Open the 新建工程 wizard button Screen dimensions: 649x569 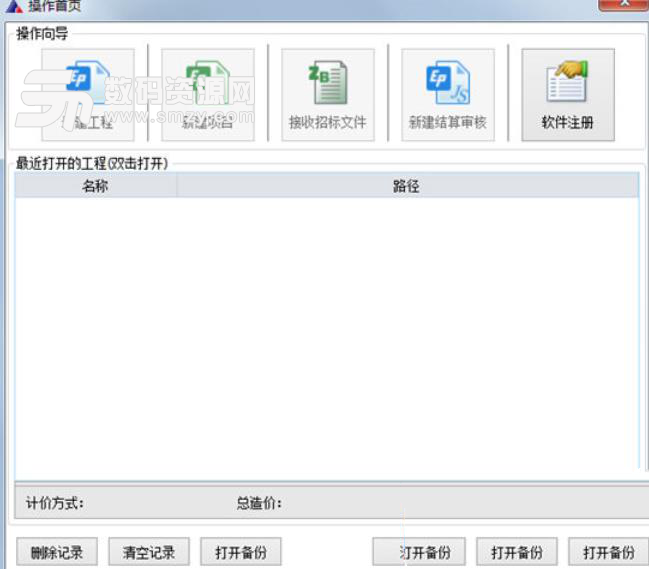point(88,95)
